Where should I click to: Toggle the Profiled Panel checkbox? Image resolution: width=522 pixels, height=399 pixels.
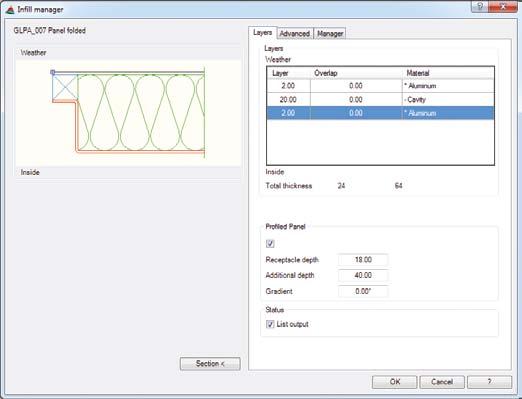(270, 244)
